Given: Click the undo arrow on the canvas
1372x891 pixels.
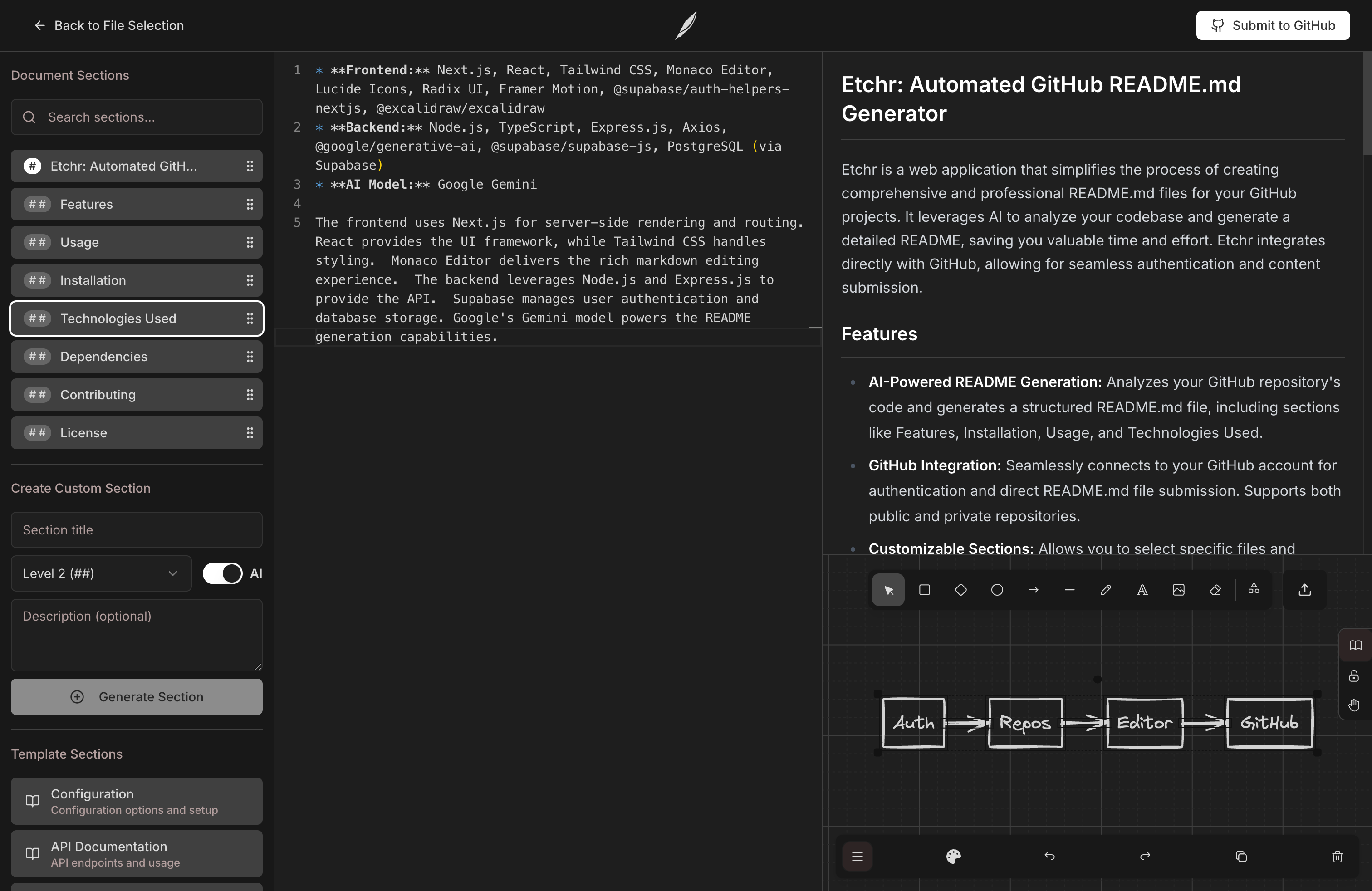Looking at the screenshot, I should point(1049,857).
